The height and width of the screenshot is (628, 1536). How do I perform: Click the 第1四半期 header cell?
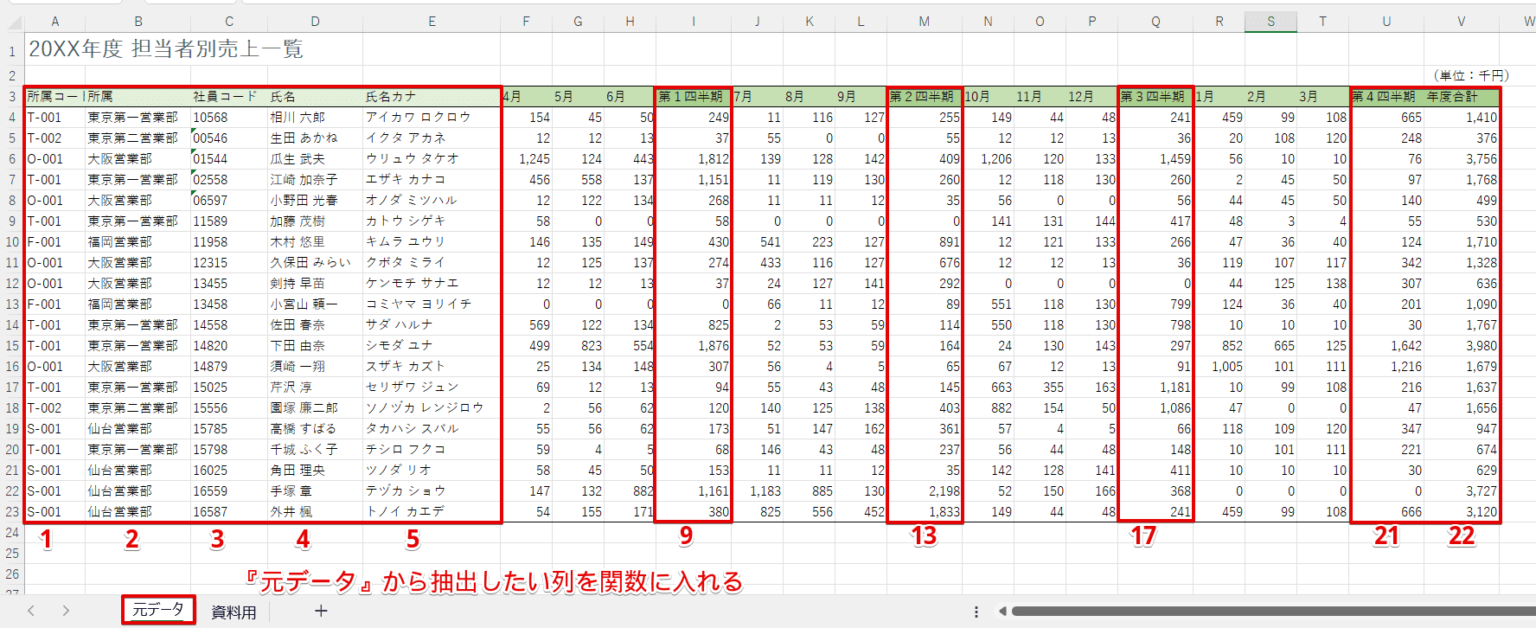pyautogui.click(x=693, y=97)
